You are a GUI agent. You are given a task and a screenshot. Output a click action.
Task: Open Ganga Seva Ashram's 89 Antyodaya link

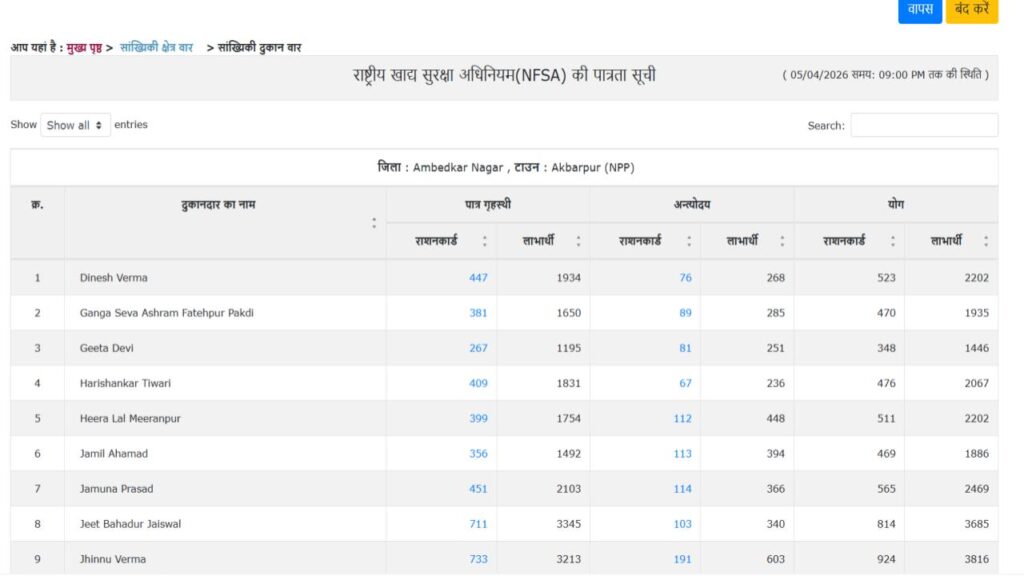click(x=685, y=313)
